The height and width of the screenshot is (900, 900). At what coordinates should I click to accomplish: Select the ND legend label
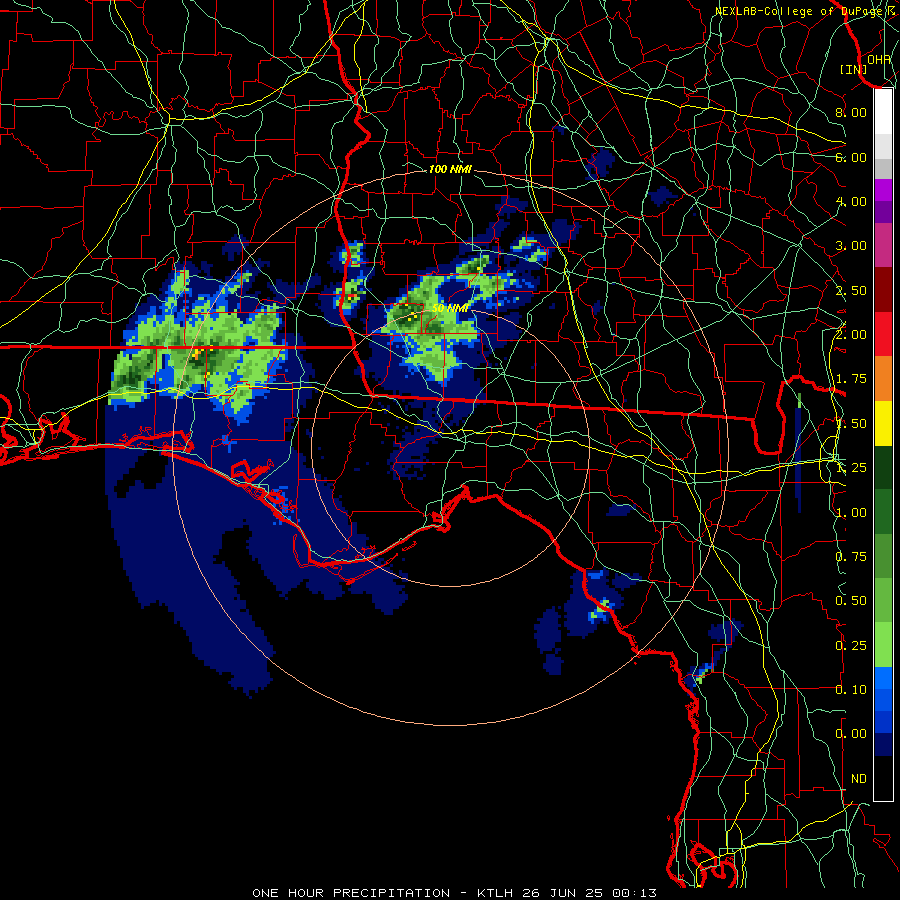[x=859, y=779]
